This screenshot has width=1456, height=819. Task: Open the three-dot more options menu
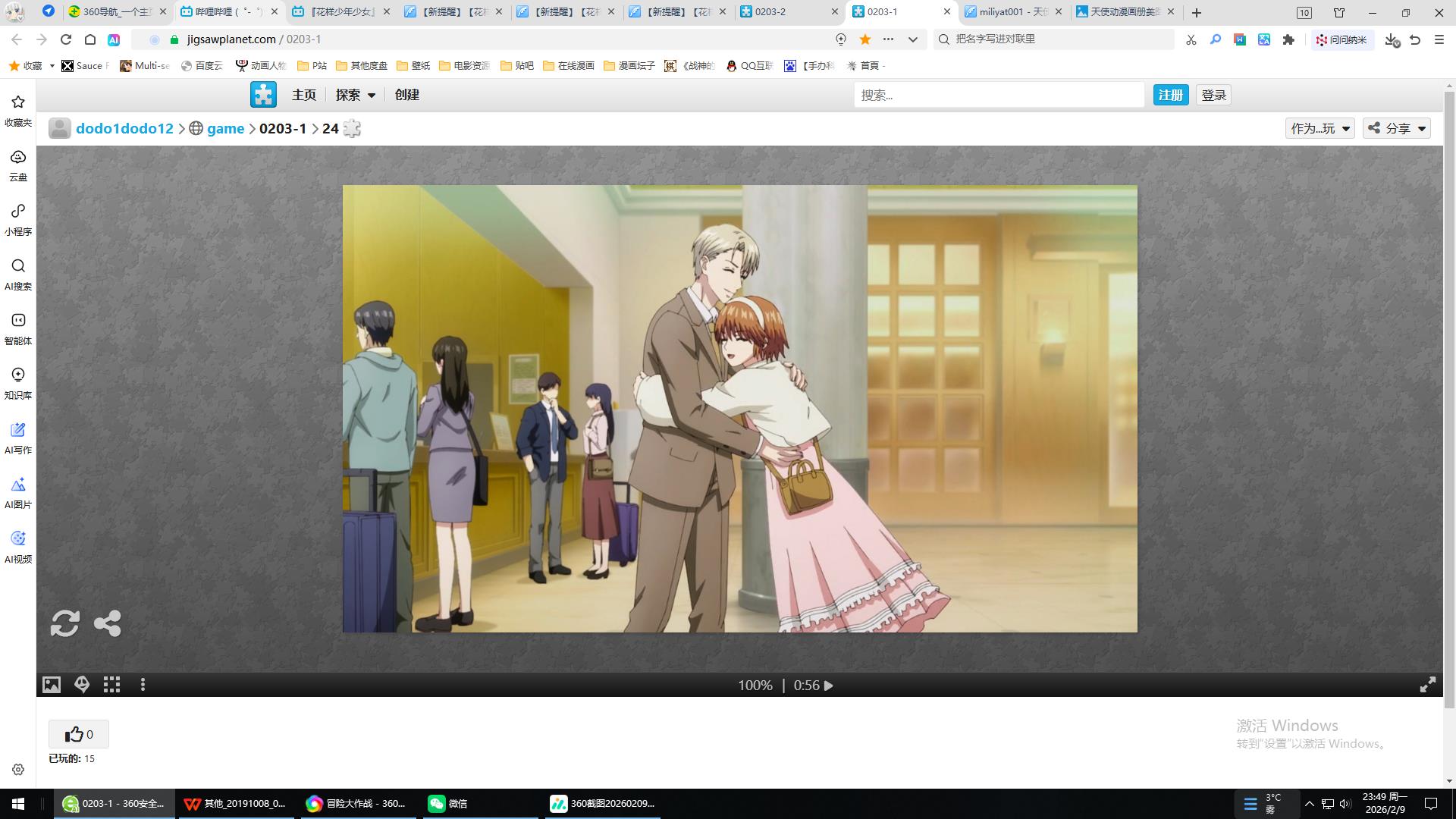coord(143,685)
